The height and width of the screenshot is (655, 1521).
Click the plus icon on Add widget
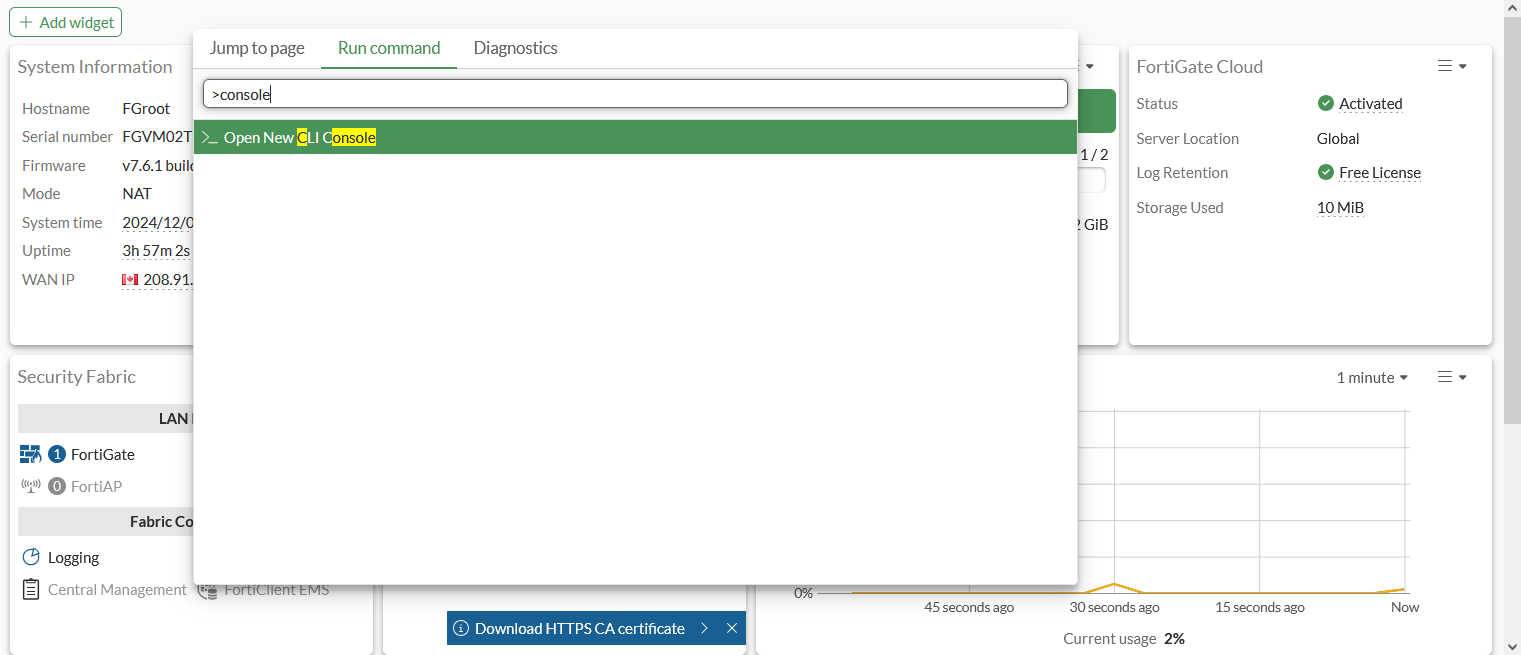click(26, 22)
